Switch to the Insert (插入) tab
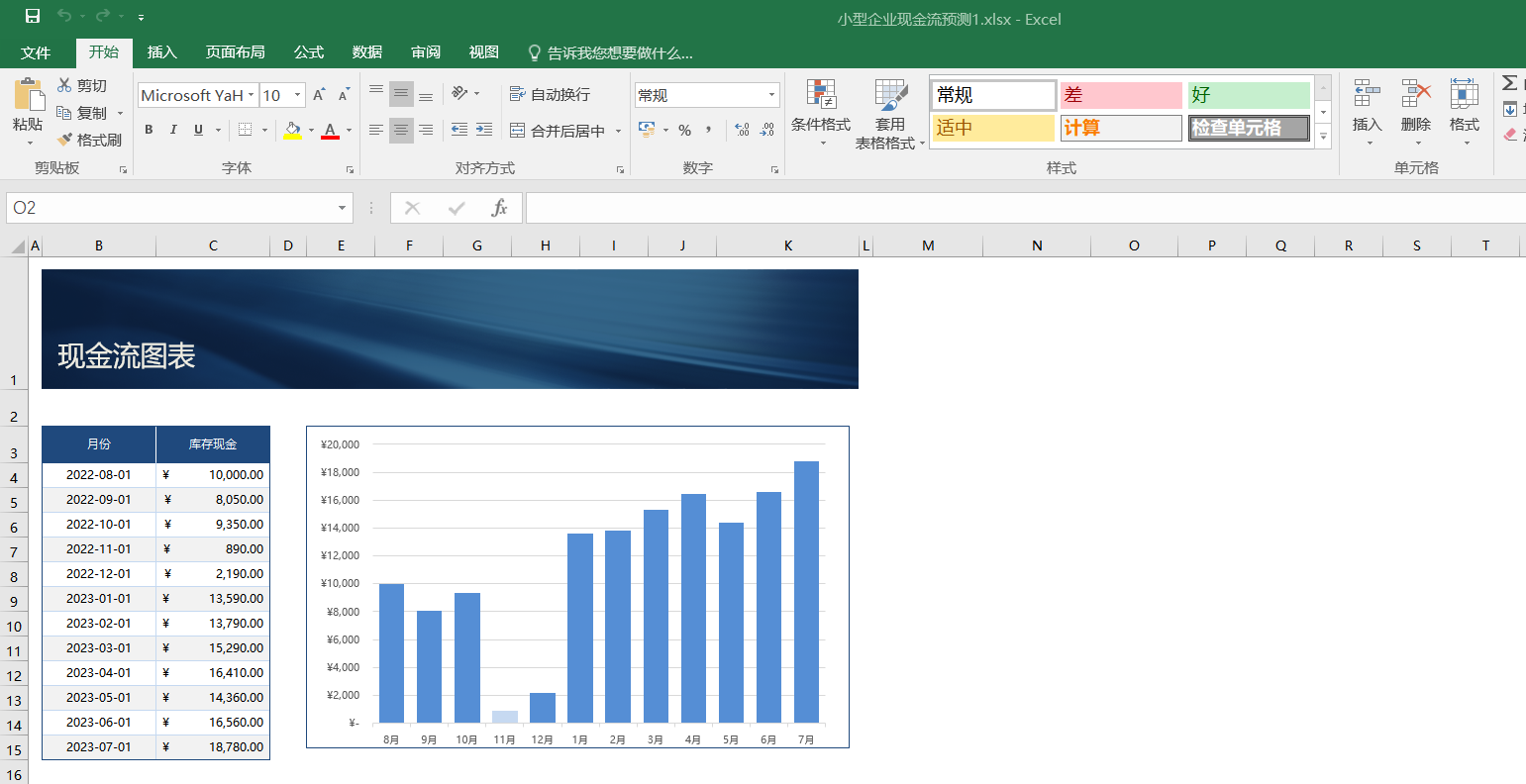This screenshot has width=1526, height=784. pos(162,52)
